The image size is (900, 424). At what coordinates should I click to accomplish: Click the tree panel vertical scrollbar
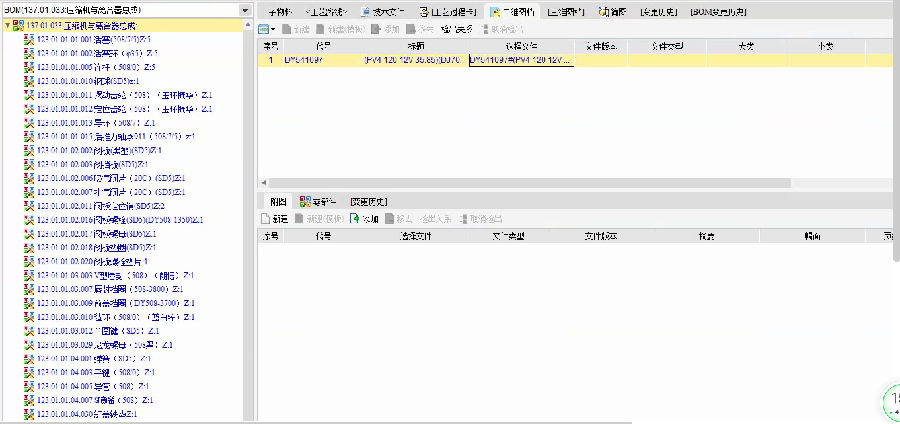tap(248, 221)
